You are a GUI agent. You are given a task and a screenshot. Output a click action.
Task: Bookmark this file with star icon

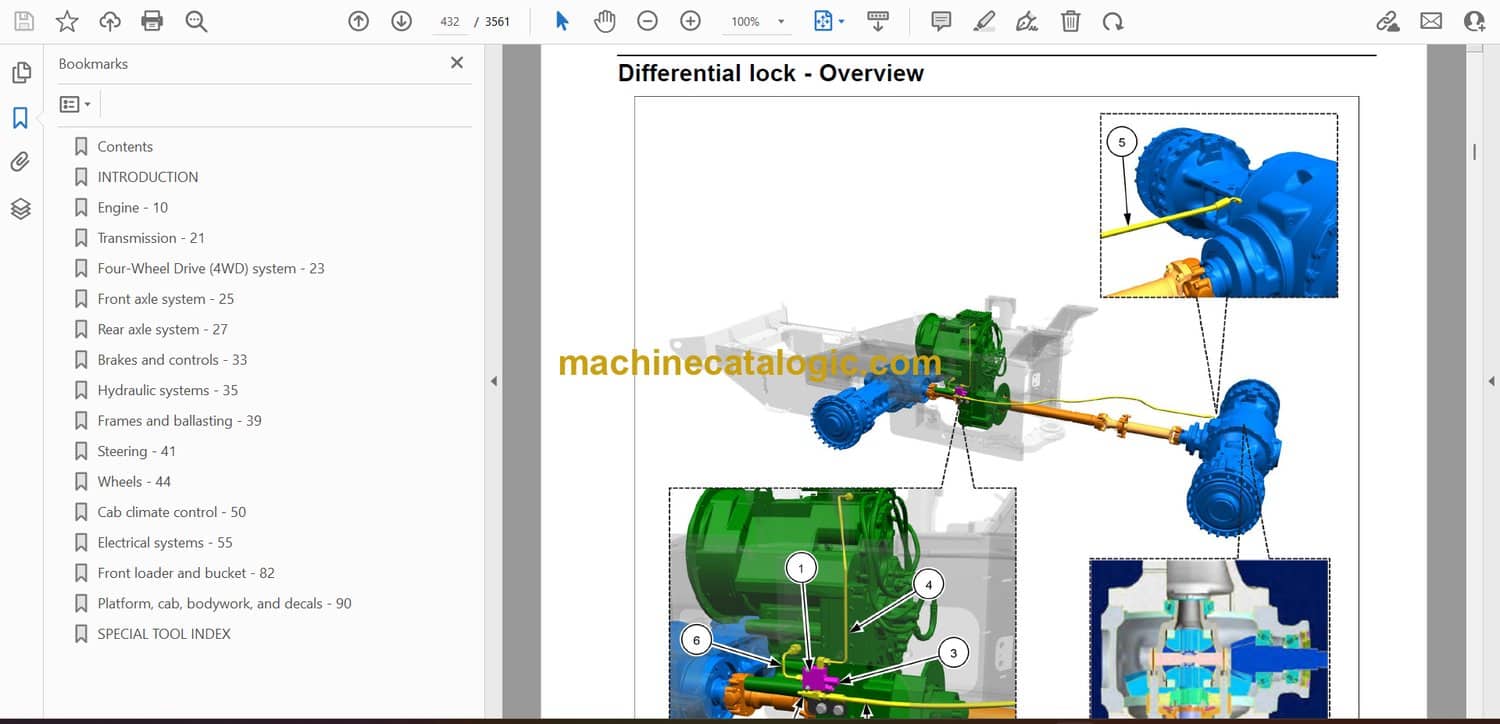(67, 21)
